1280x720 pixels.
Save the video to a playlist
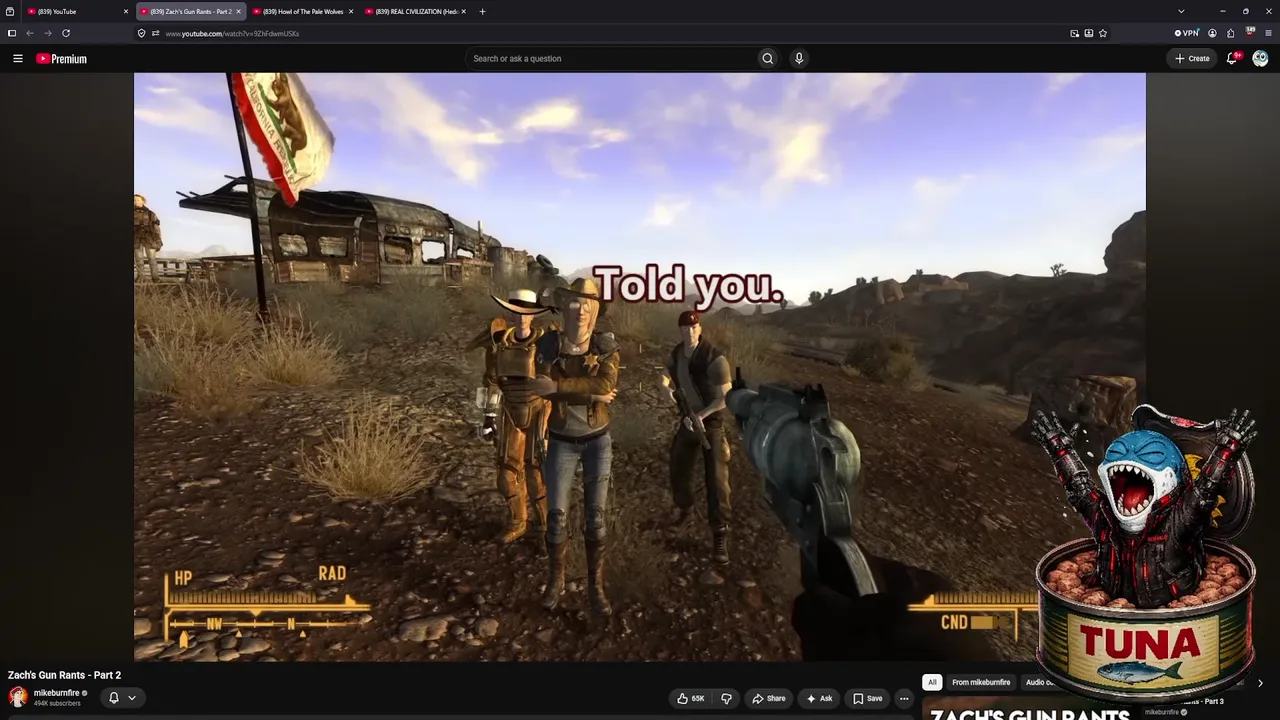click(868, 698)
